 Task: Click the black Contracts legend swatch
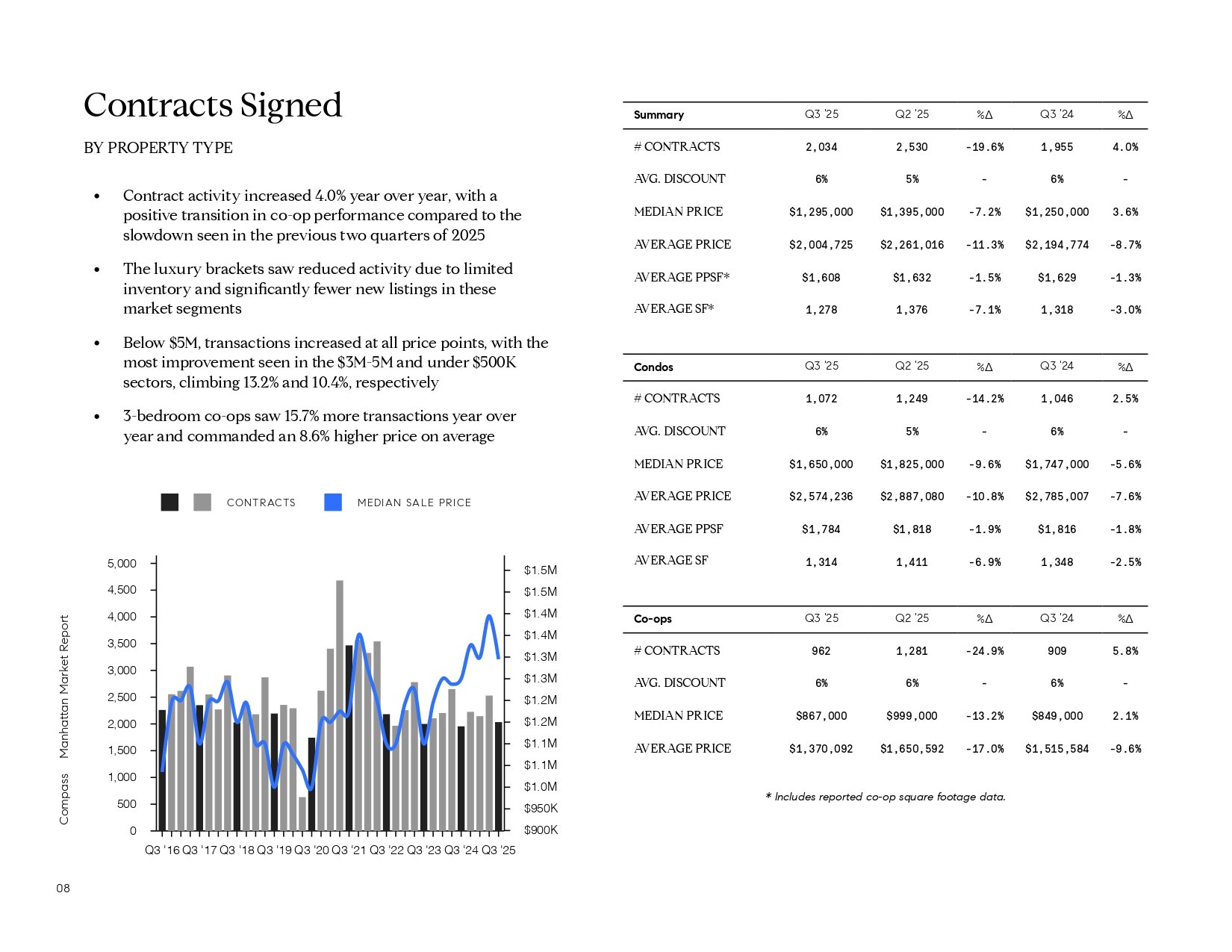(x=169, y=503)
